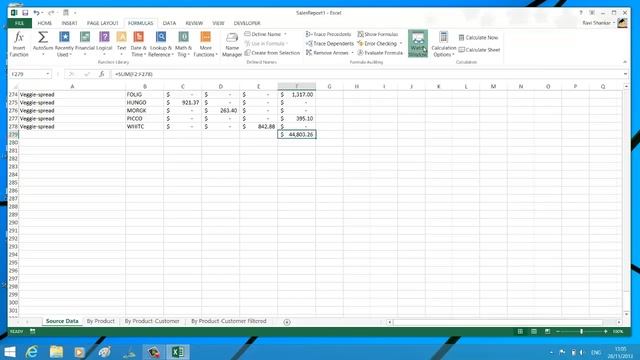Viewport: 640px width, 360px height.
Task: Select cell containing 44,803.26
Action: 297,134
